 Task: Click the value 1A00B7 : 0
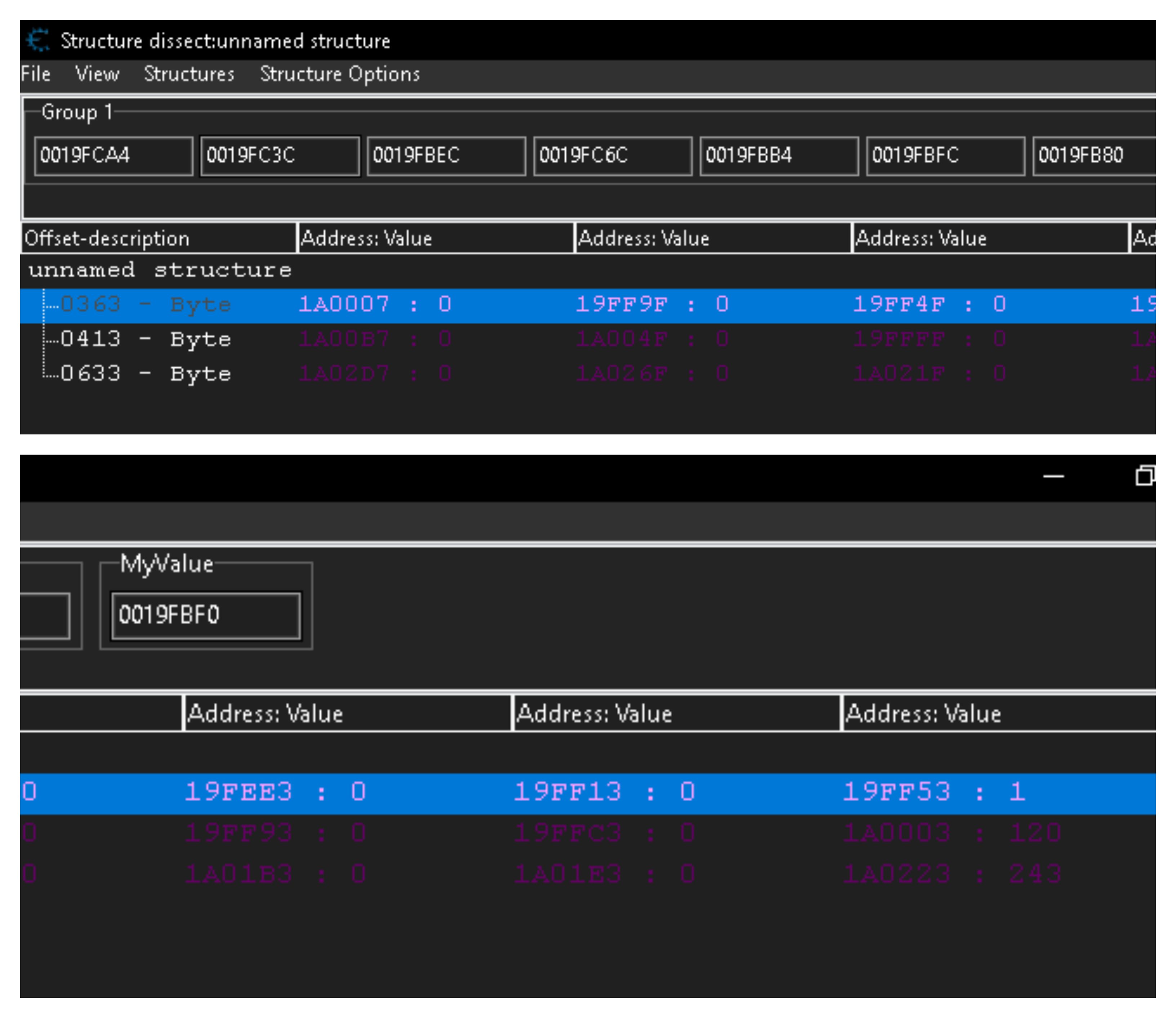tap(375, 340)
